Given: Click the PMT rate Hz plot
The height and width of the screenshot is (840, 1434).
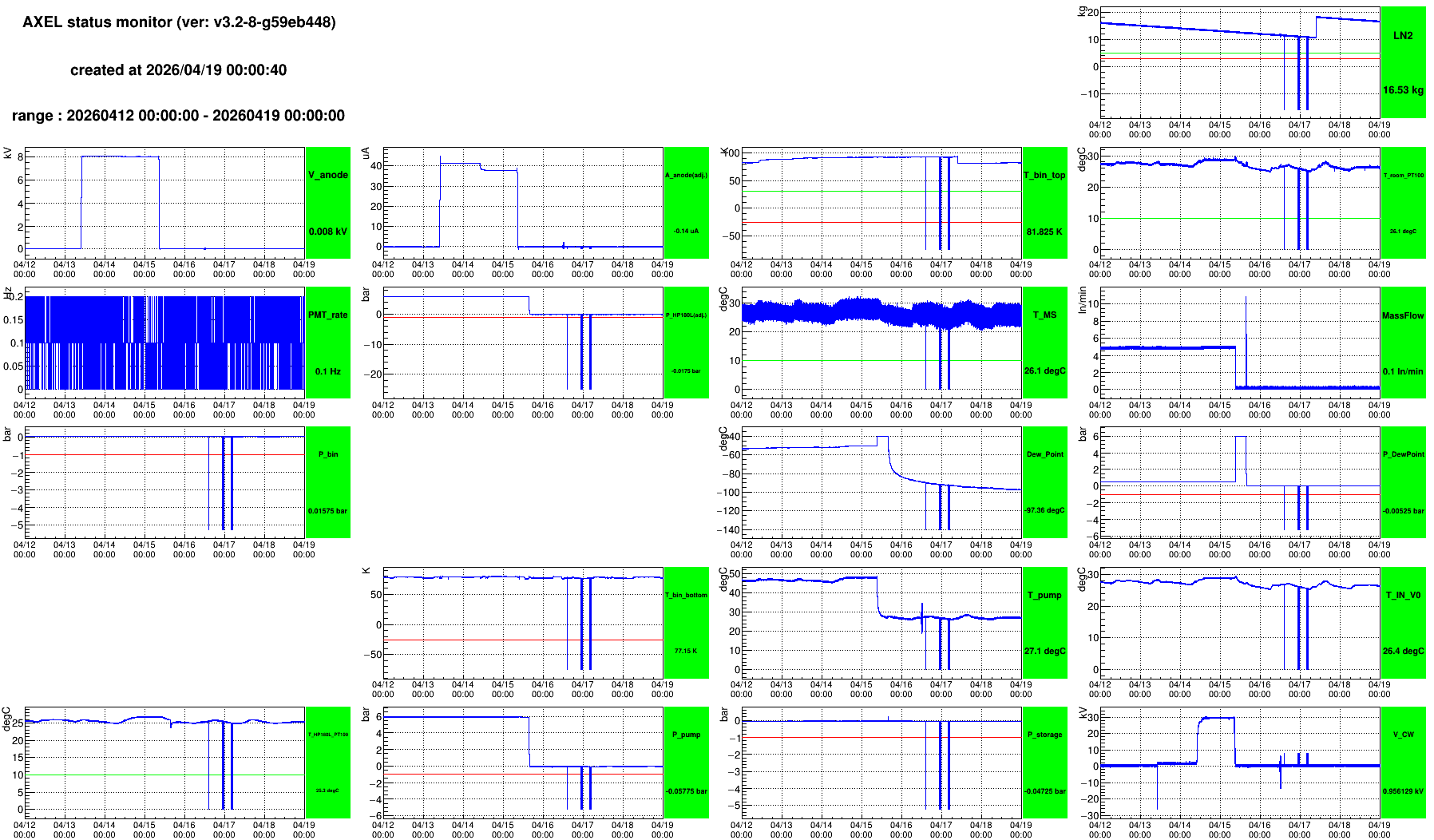Looking at the screenshot, I should click(164, 343).
